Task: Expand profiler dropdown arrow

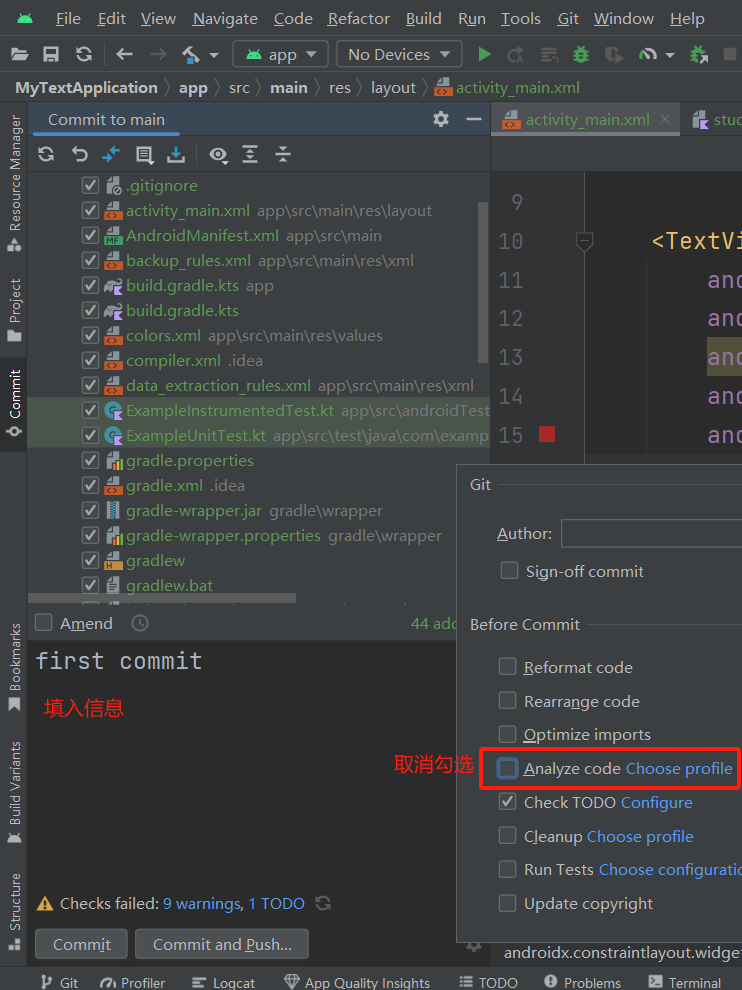Action: (x=670, y=56)
